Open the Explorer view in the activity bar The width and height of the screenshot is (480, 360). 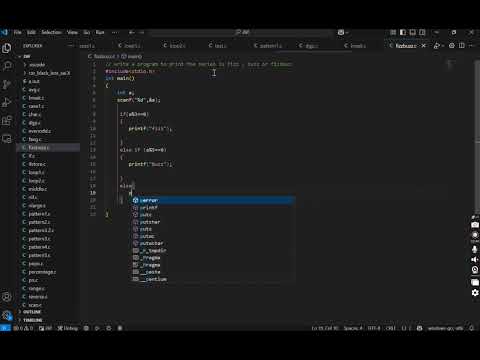tap(7, 48)
